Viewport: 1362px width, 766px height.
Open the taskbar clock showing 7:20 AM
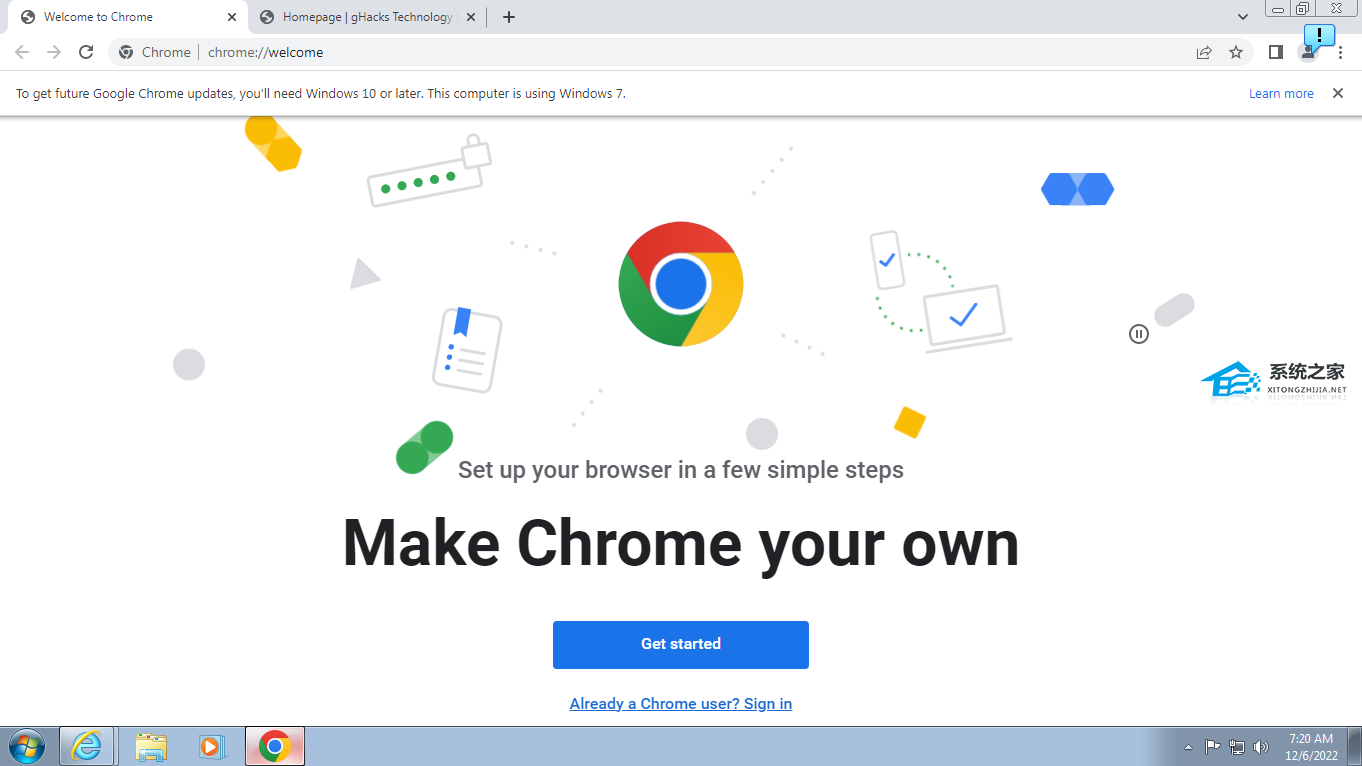pos(1311,747)
